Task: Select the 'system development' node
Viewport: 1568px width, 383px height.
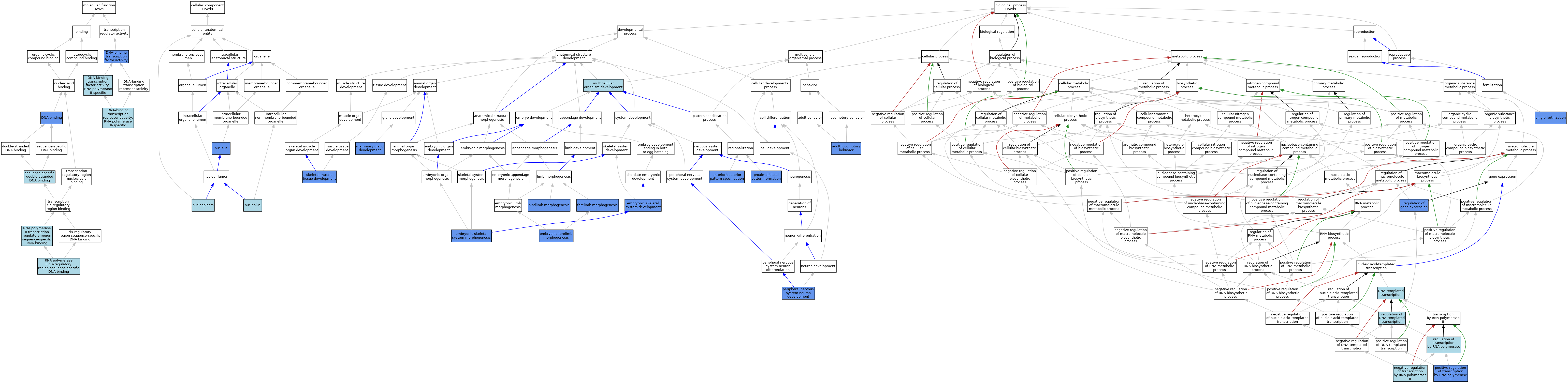Action: click(x=633, y=117)
